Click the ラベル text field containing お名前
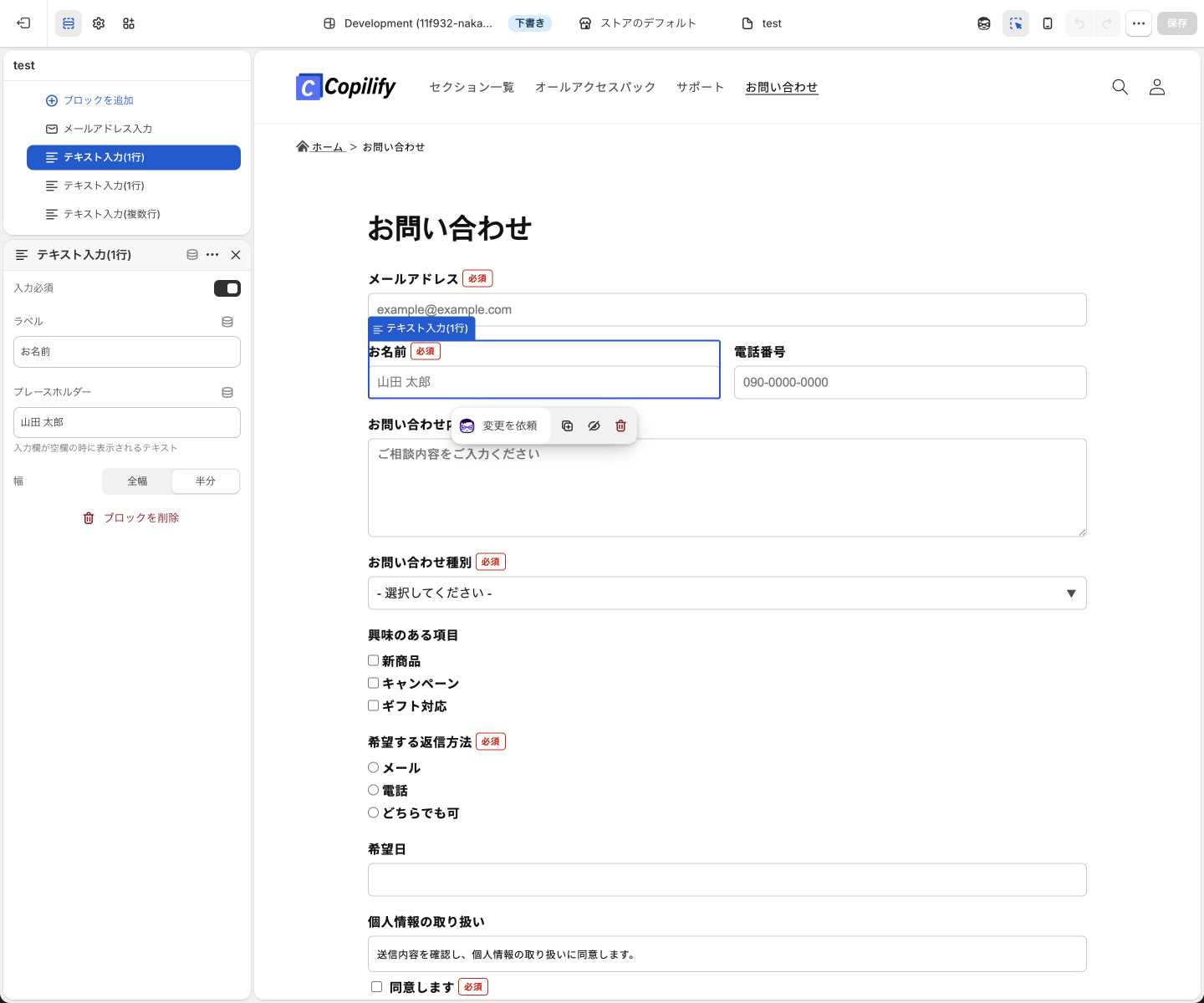Screen dimensions: 1204x1003 click(127, 352)
